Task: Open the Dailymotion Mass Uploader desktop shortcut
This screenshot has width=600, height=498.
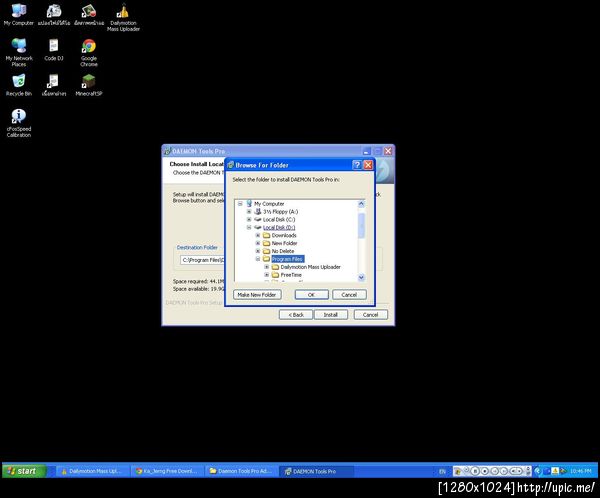Action: pos(123,18)
